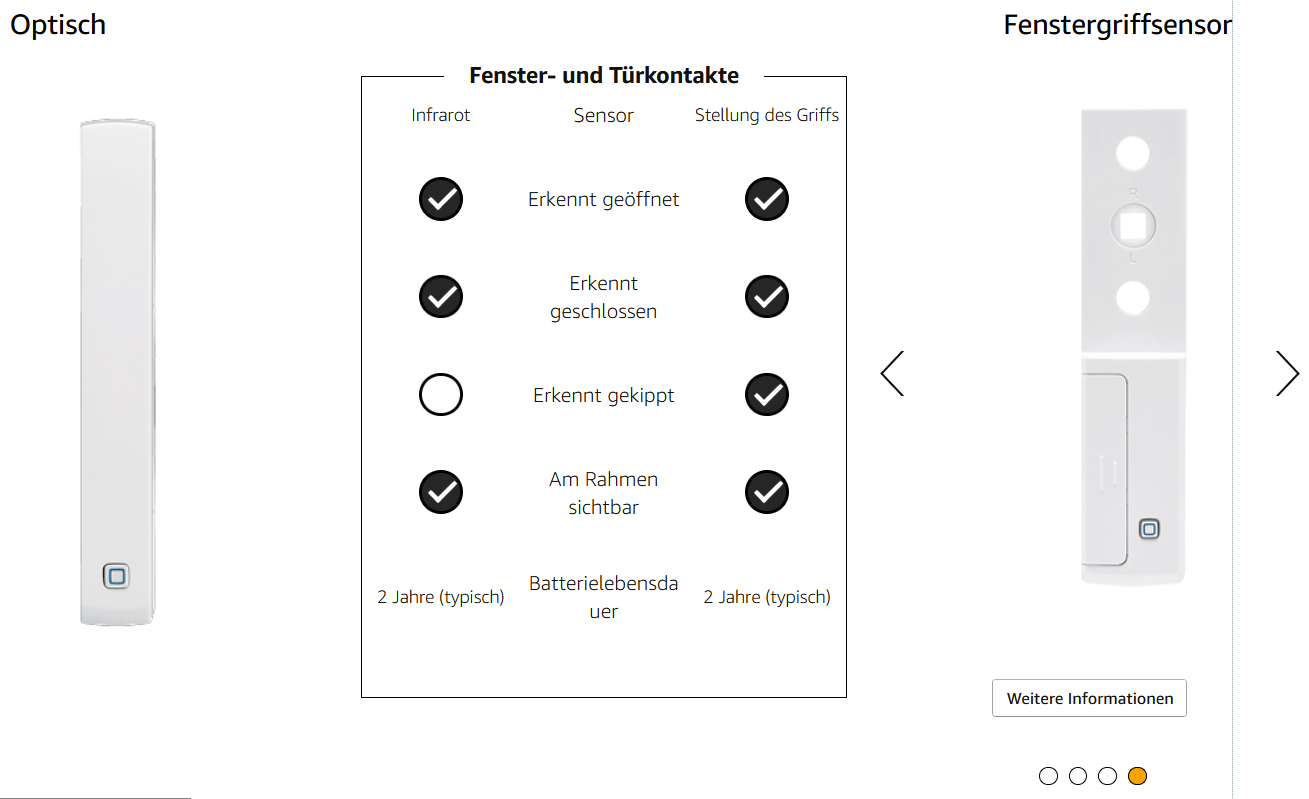This screenshot has height=799, width=1309.
Task: Click the Fenster- und Türkontakte table title
Action: [604, 76]
